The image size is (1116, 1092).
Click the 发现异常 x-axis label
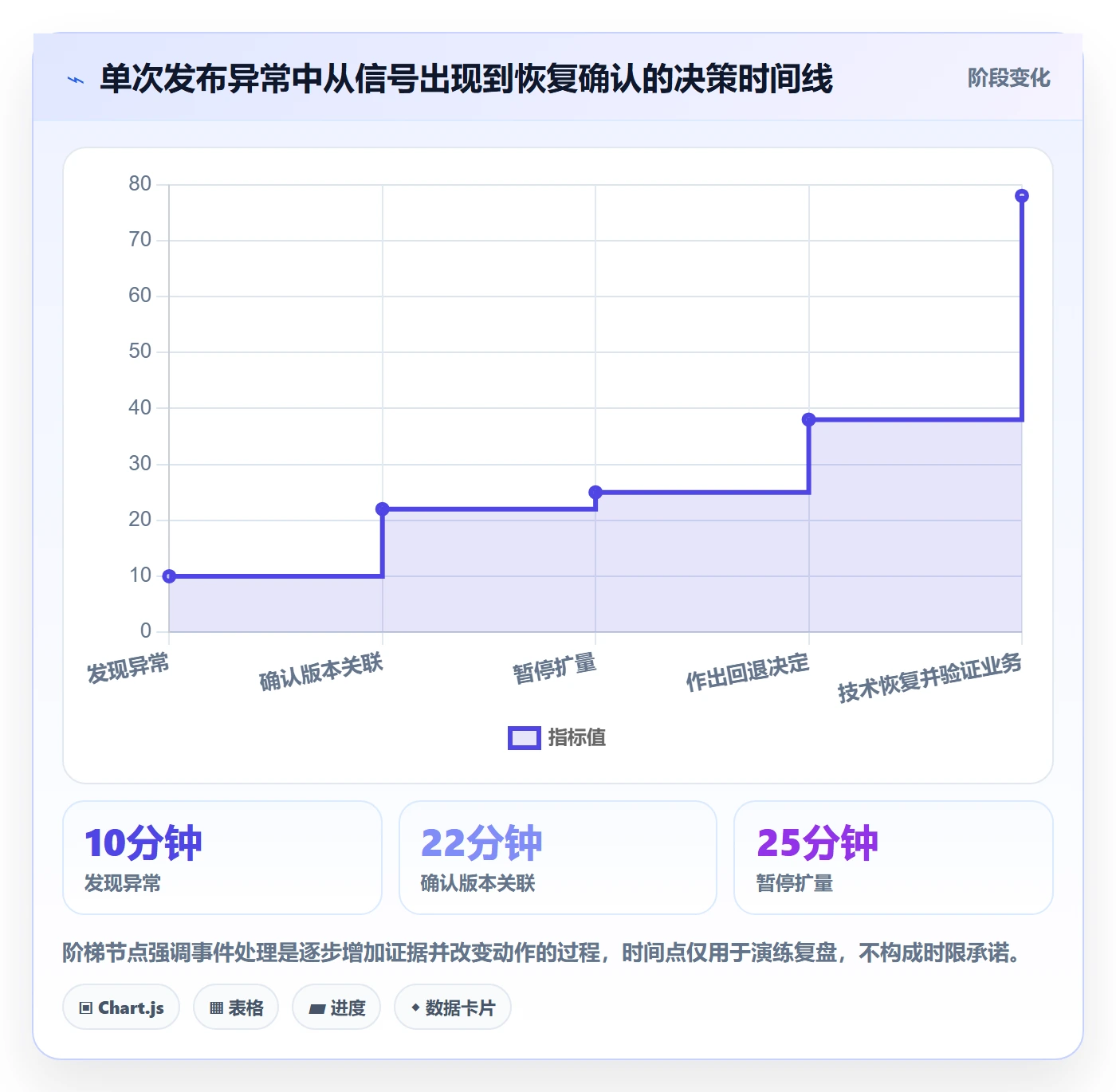128,668
